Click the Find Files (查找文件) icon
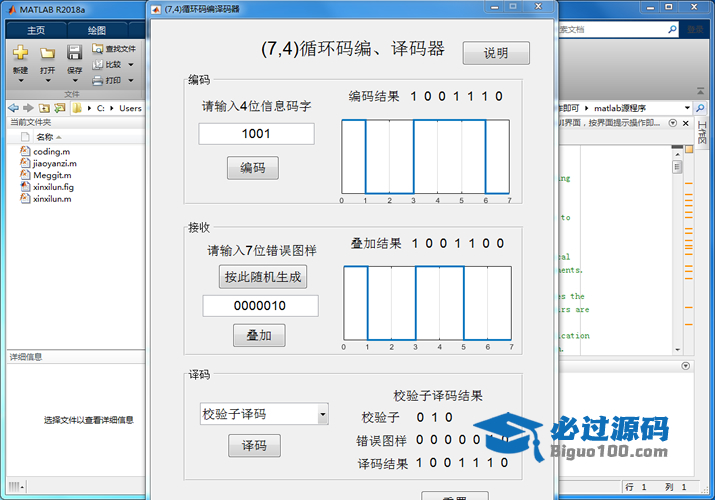Viewport: 715px width, 500px height. (98, 48)
